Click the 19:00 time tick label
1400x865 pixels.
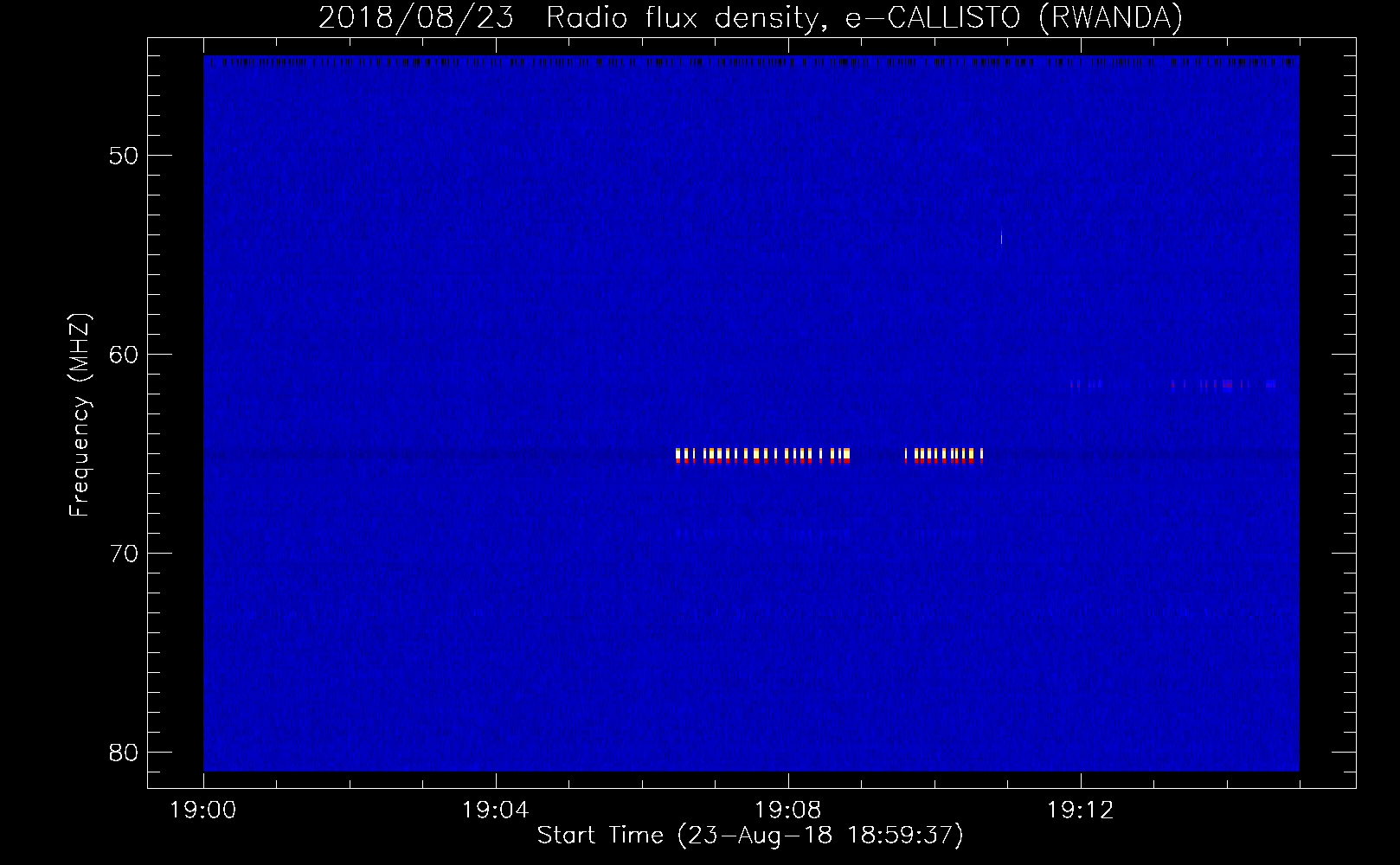click(203, 811)
